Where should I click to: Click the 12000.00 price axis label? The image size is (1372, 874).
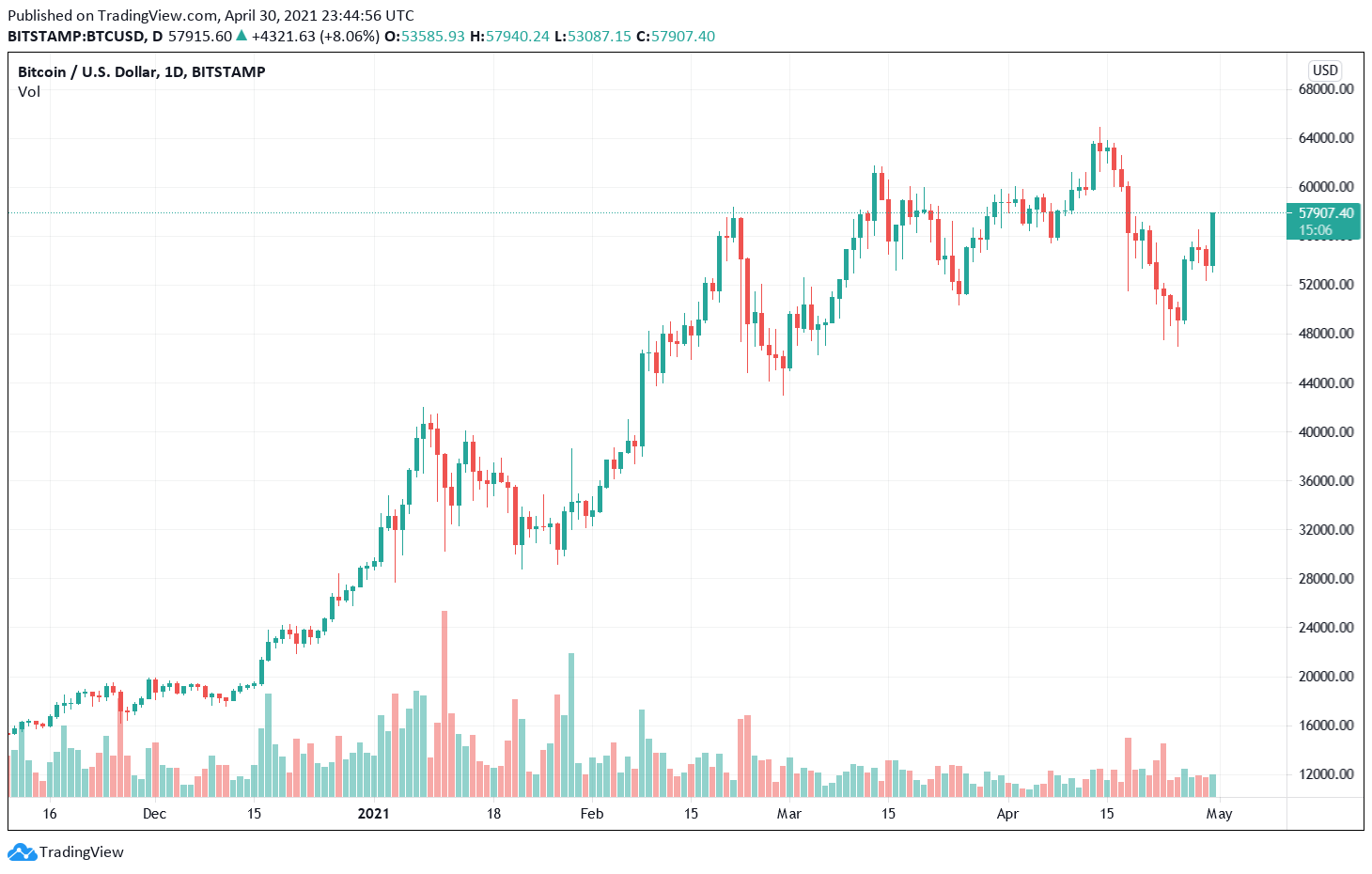pyautogui.click(x=1326, y=774)
